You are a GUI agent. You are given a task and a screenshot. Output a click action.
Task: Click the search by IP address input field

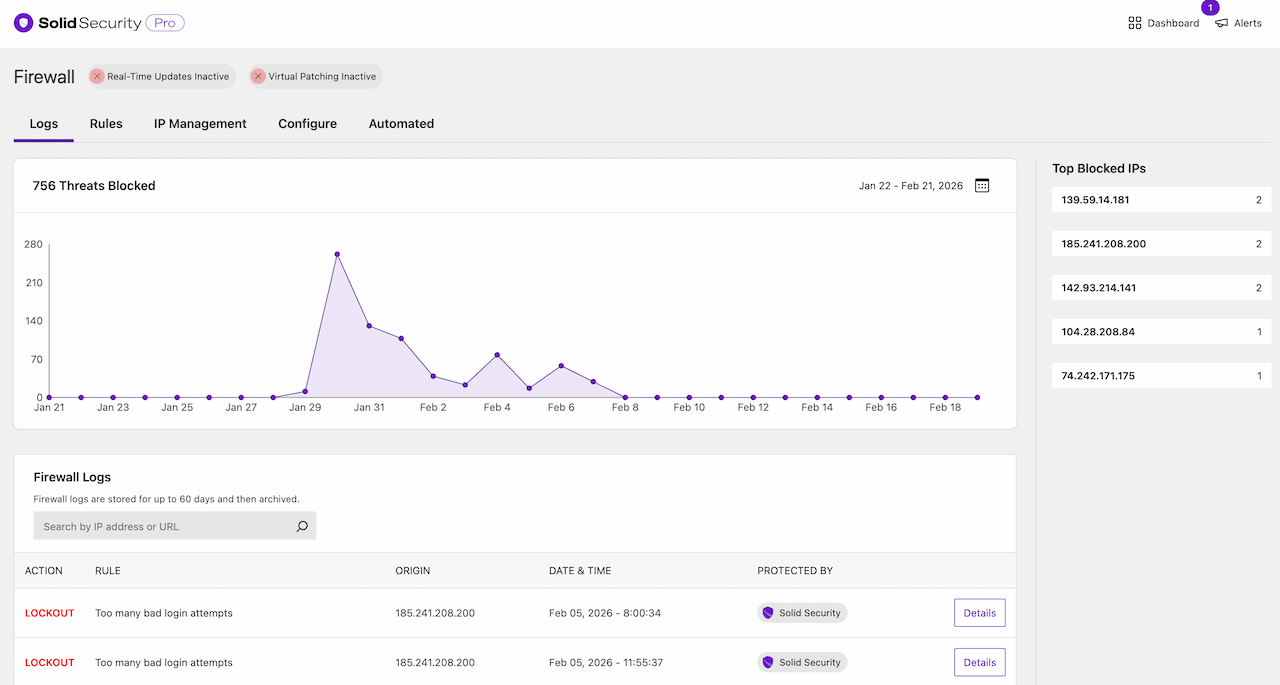tap(160, 525)
